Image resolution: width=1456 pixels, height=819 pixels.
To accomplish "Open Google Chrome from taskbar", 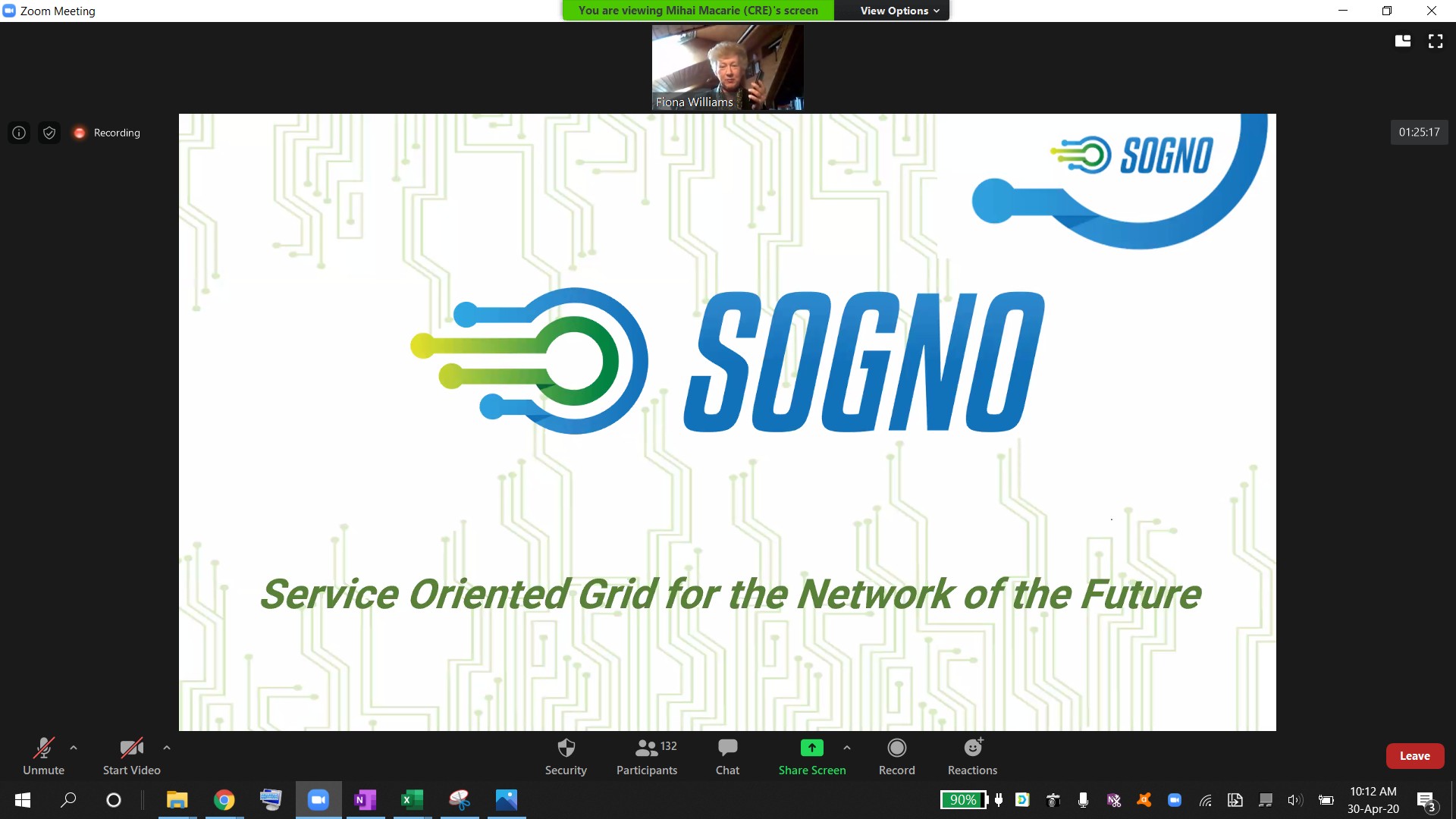I will point(224,800).
